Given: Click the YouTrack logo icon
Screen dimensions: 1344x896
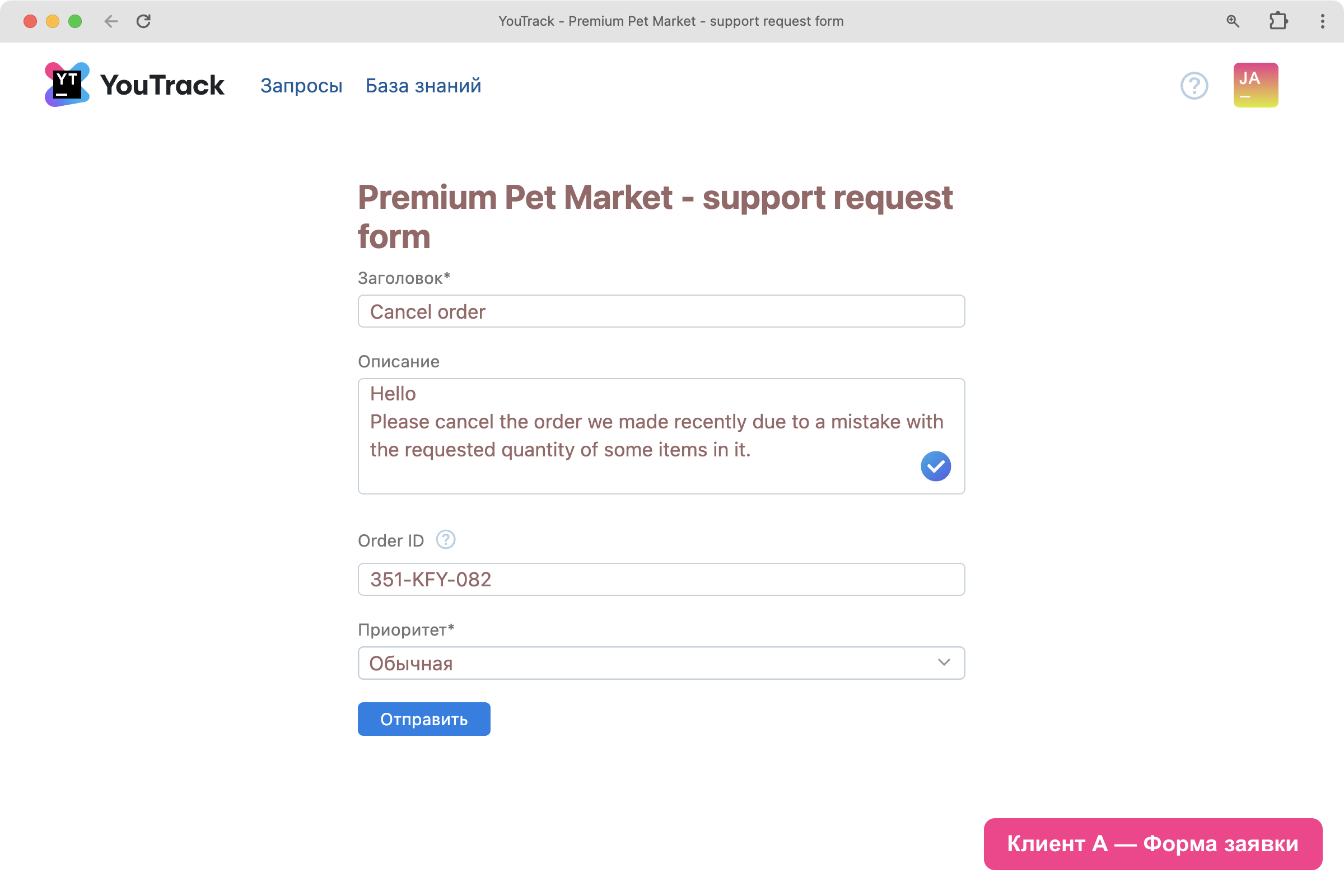Looking at the screenshot, I should coord(67,85).
